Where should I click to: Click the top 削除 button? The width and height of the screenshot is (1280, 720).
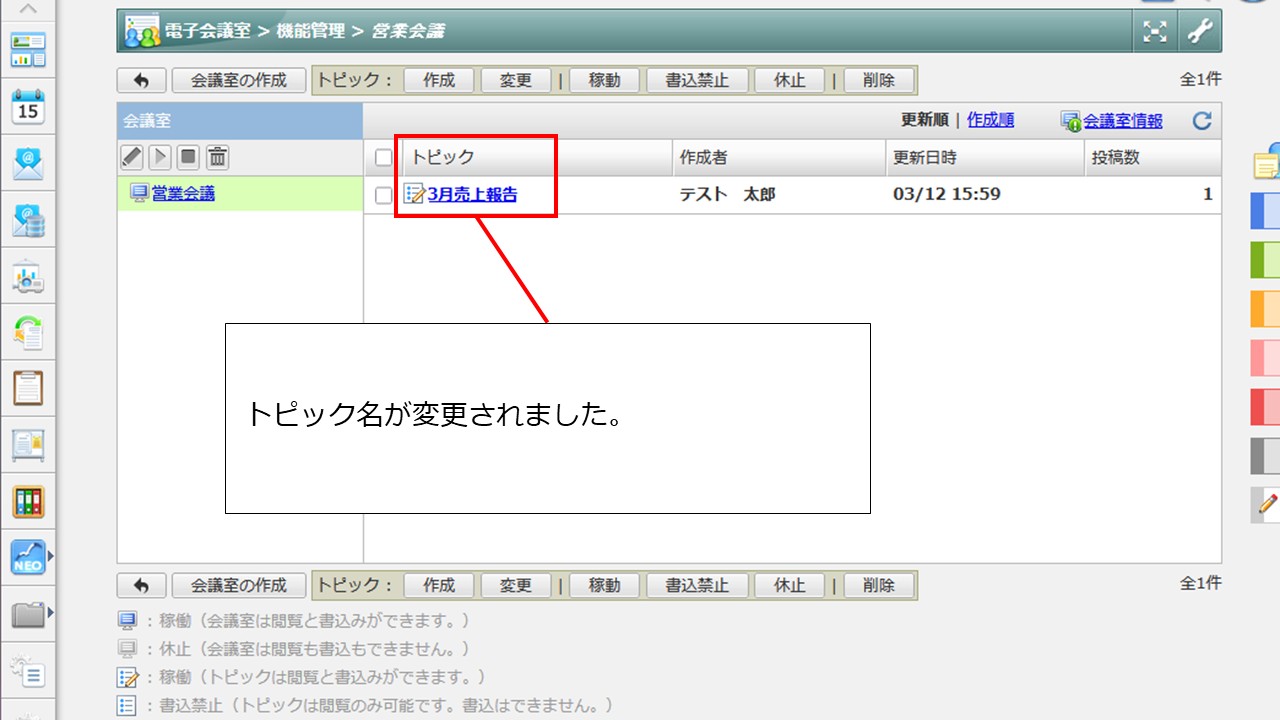tap(878, 80)
